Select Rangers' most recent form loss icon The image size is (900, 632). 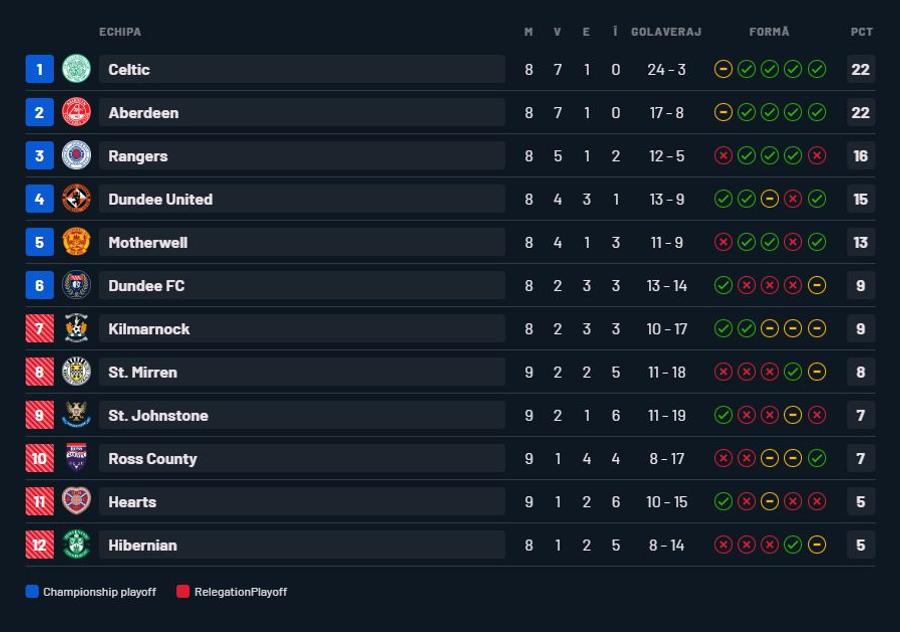click(817, 156)
